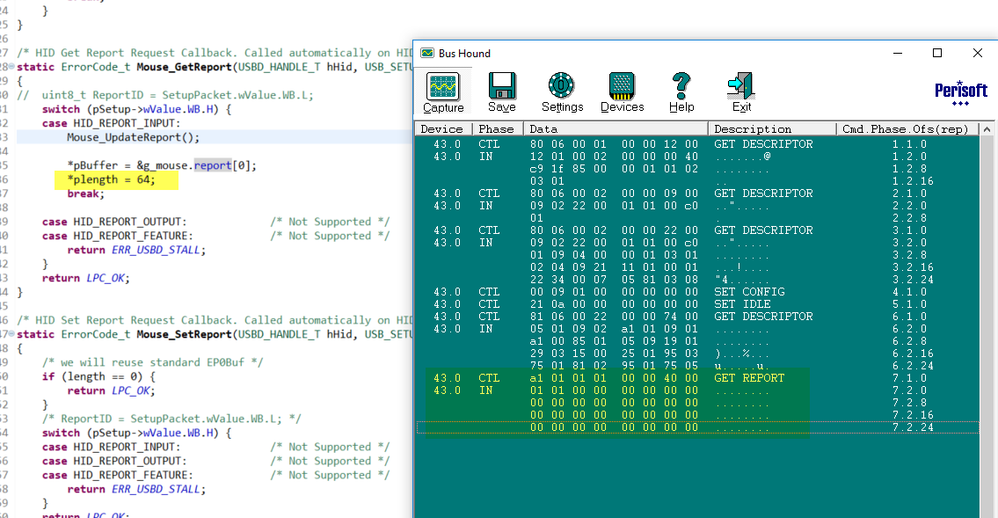998x518 pixels.
Task: Select the GET DESCRIPTOR row at 1.1.0
Action: 697,144
